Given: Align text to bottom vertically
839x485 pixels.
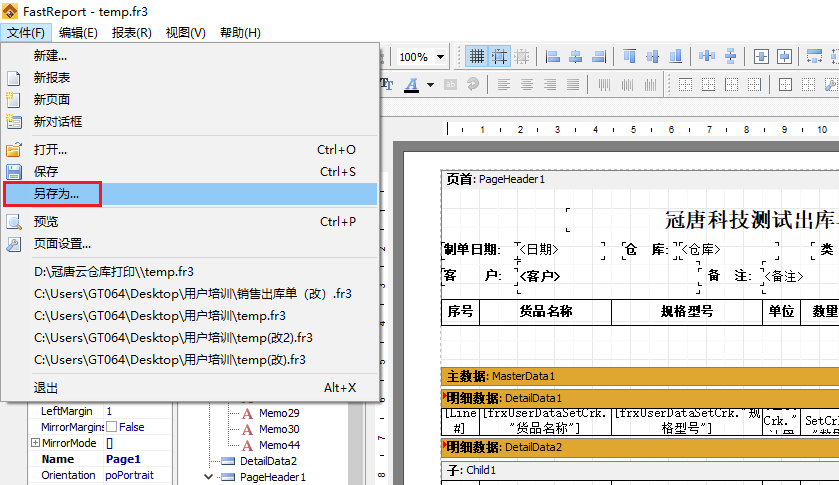Looking at the screenshot, I should pos(650,85).
